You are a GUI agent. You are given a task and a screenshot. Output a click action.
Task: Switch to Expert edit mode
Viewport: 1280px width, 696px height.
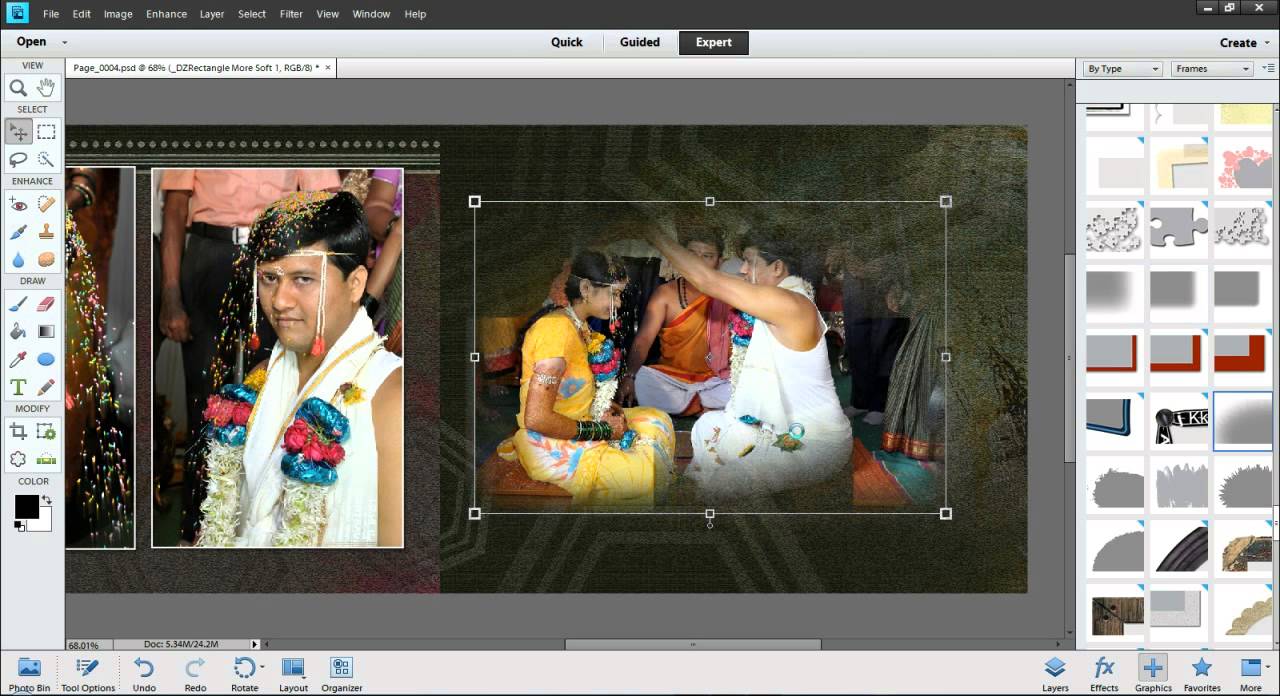coord(714,42)
